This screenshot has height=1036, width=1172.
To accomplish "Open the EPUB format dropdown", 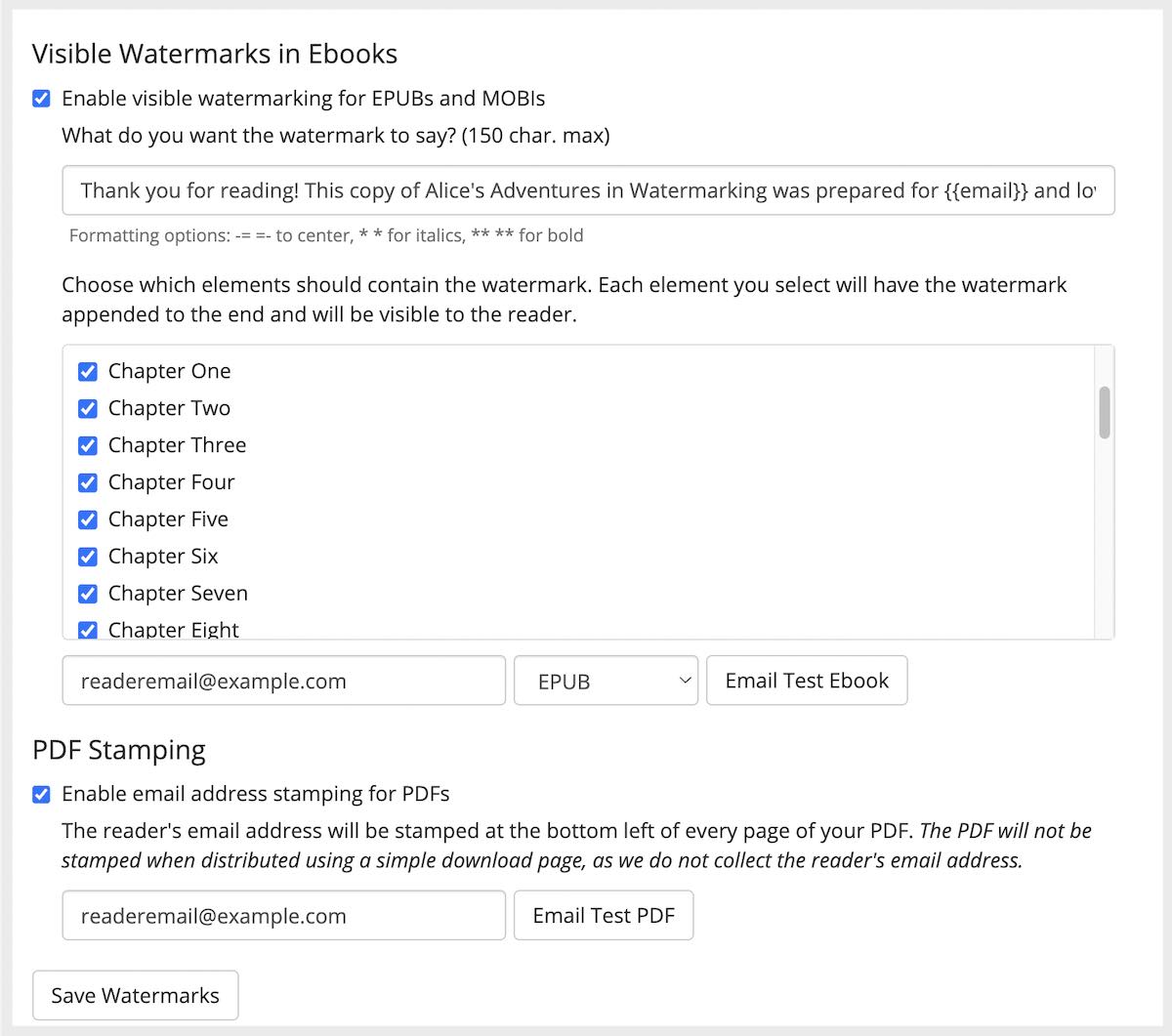I will coord(606,681).
